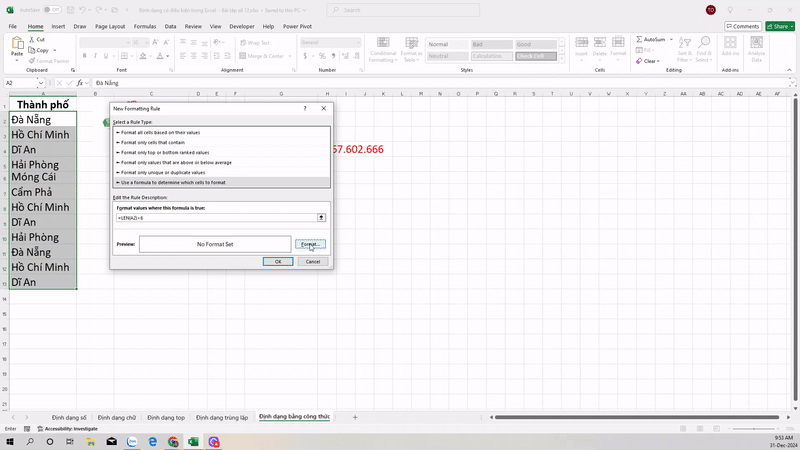Click the collapse-dialog arrow beside formula box
The image size is (800, 450).
point(321,218)
